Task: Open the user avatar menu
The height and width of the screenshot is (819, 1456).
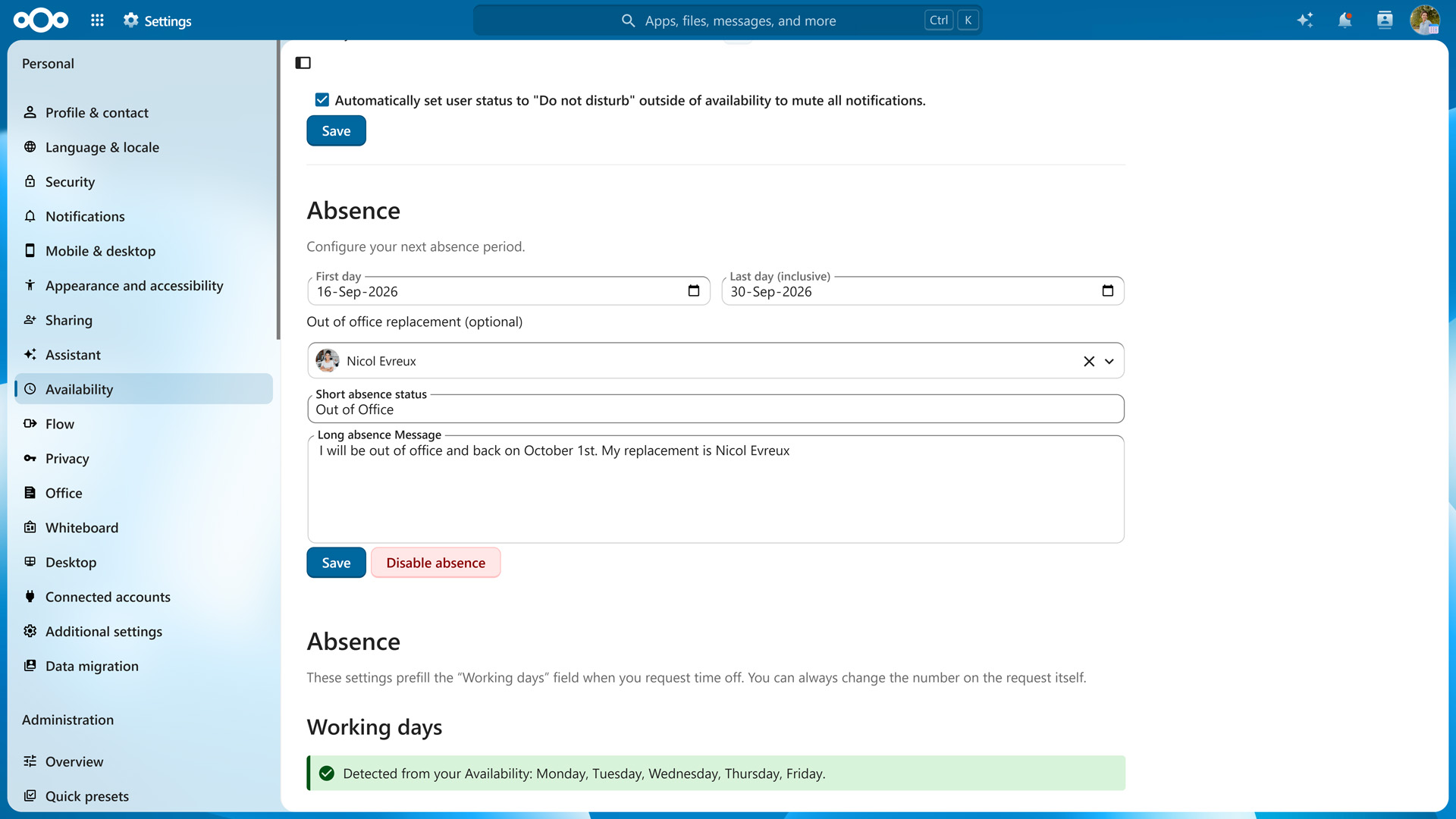Action: tap(1425, 20)
